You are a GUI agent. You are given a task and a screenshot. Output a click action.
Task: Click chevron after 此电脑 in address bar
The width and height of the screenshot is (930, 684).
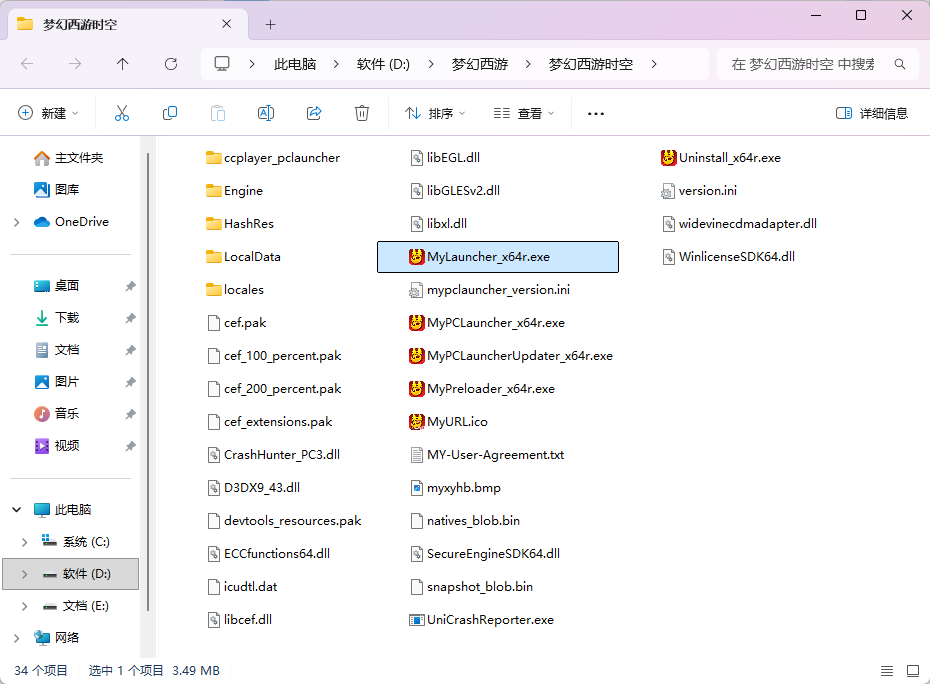[x=336, y=64]
